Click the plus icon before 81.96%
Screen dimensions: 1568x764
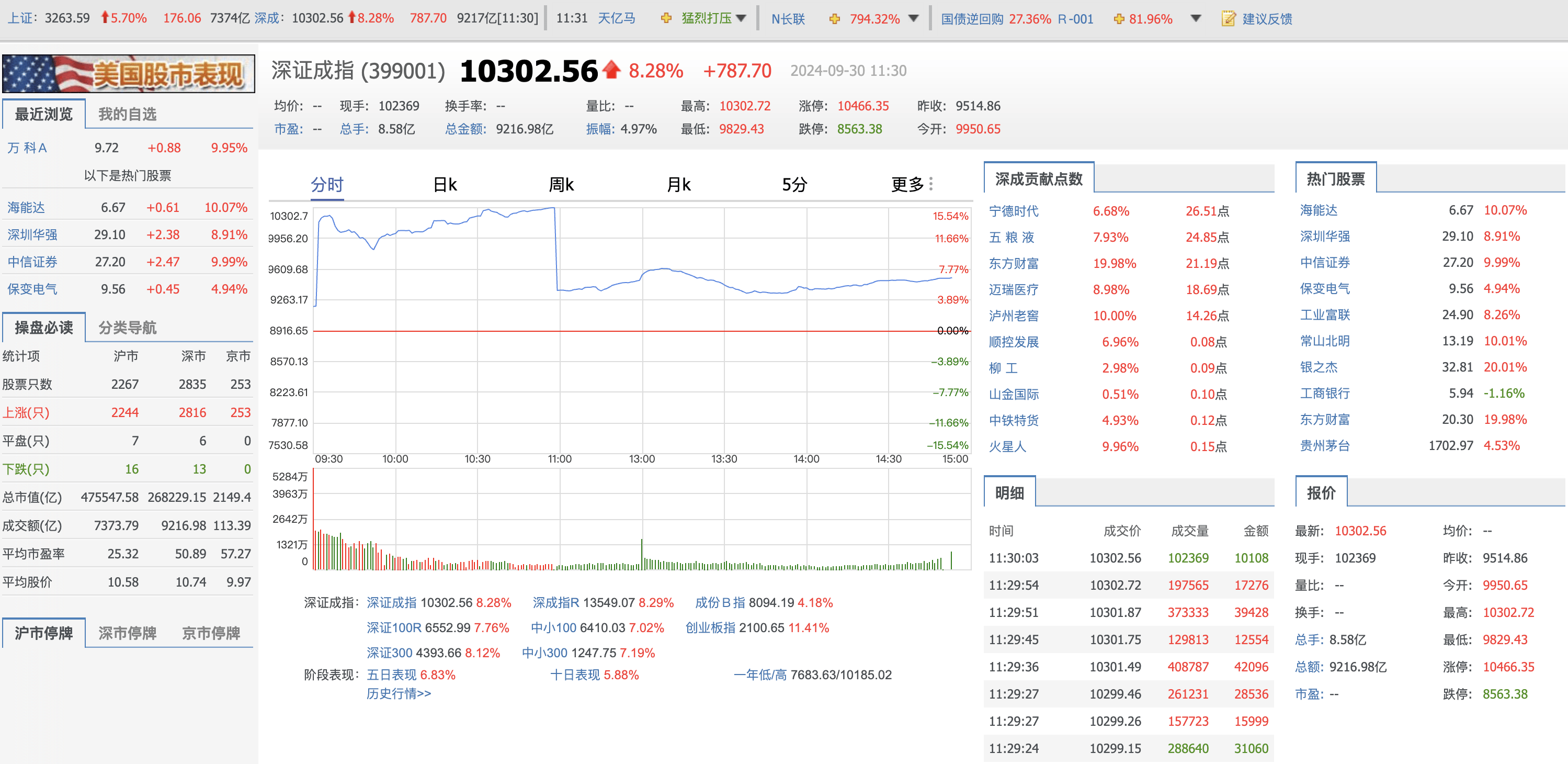point(1119,19)
